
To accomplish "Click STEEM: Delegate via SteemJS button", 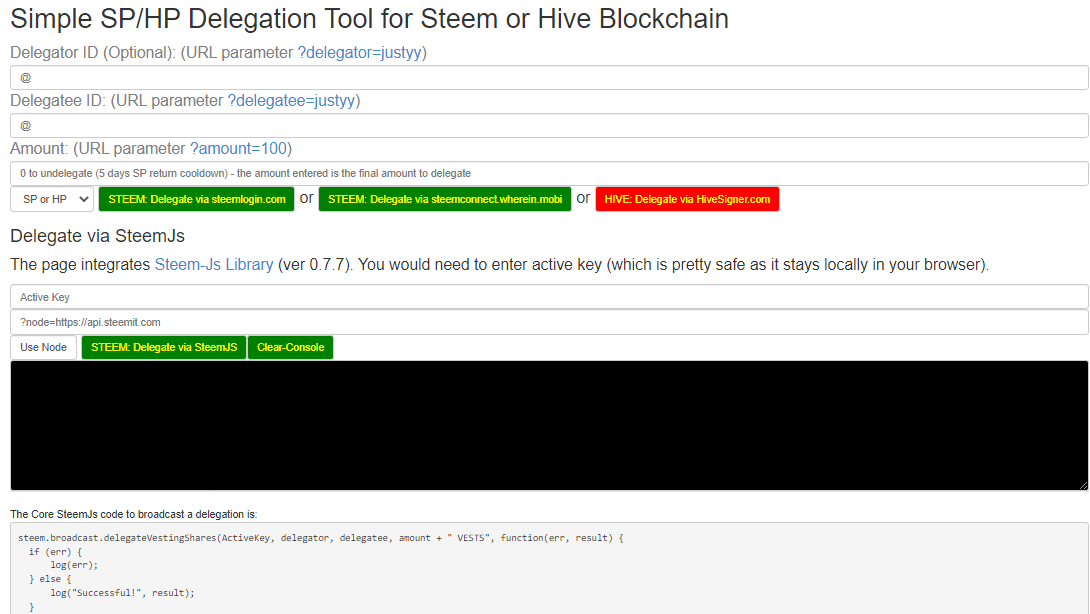I will [164, 347].
